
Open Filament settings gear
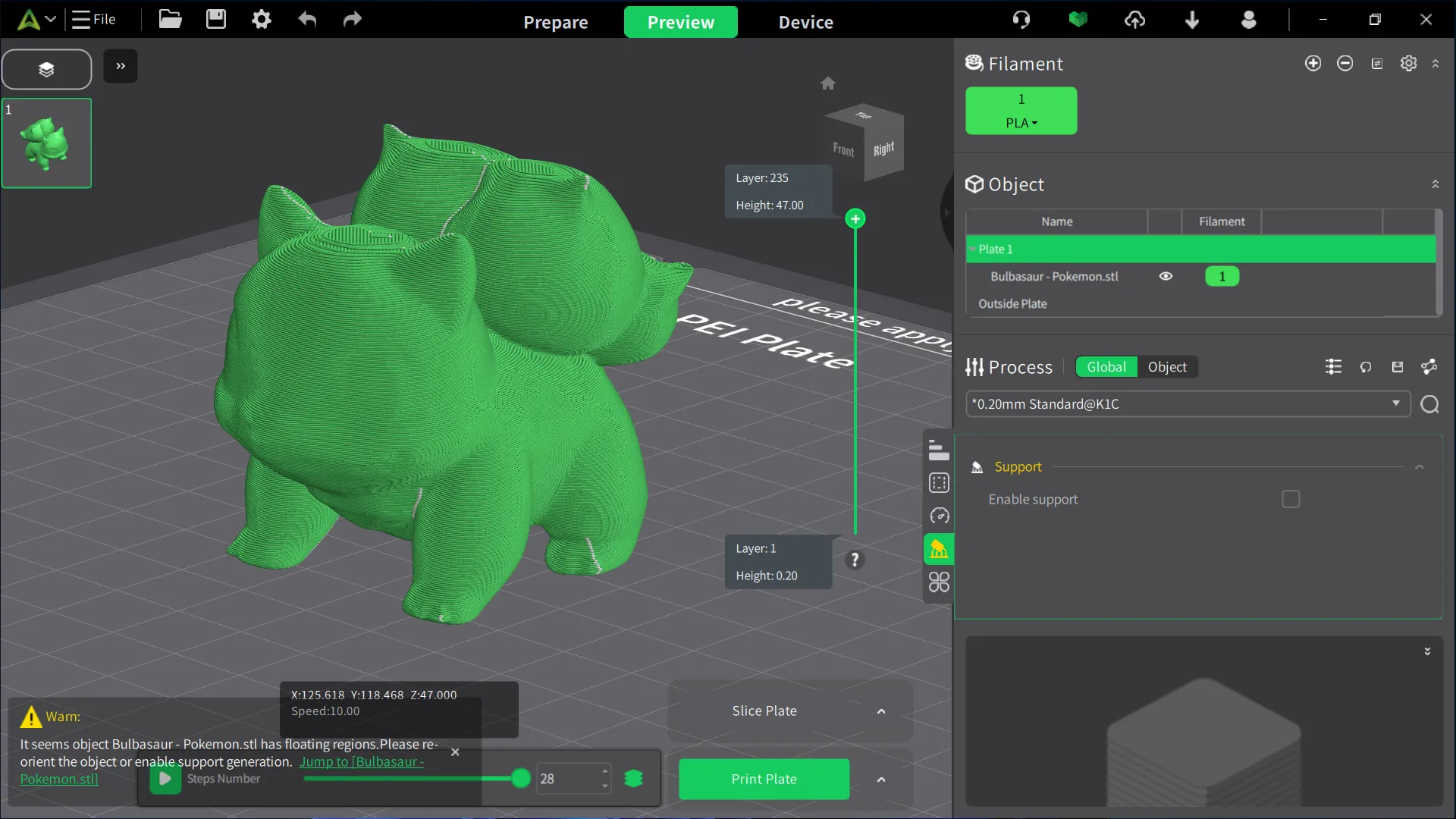tap(1408, 64)
